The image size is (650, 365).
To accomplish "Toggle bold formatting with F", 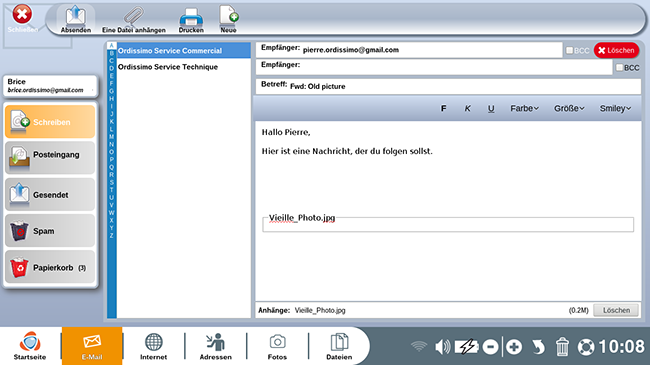I will pyautogui.click(x=443, y=108).
